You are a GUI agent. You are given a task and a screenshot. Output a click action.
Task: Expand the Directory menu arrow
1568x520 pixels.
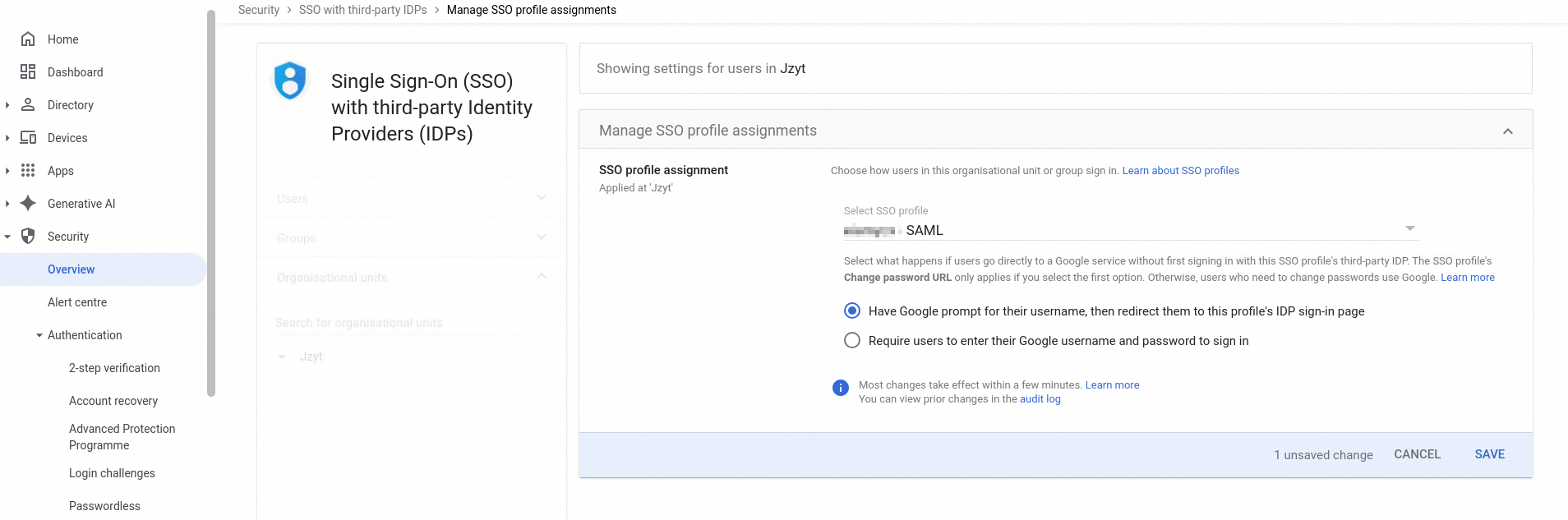pos(7,105)
